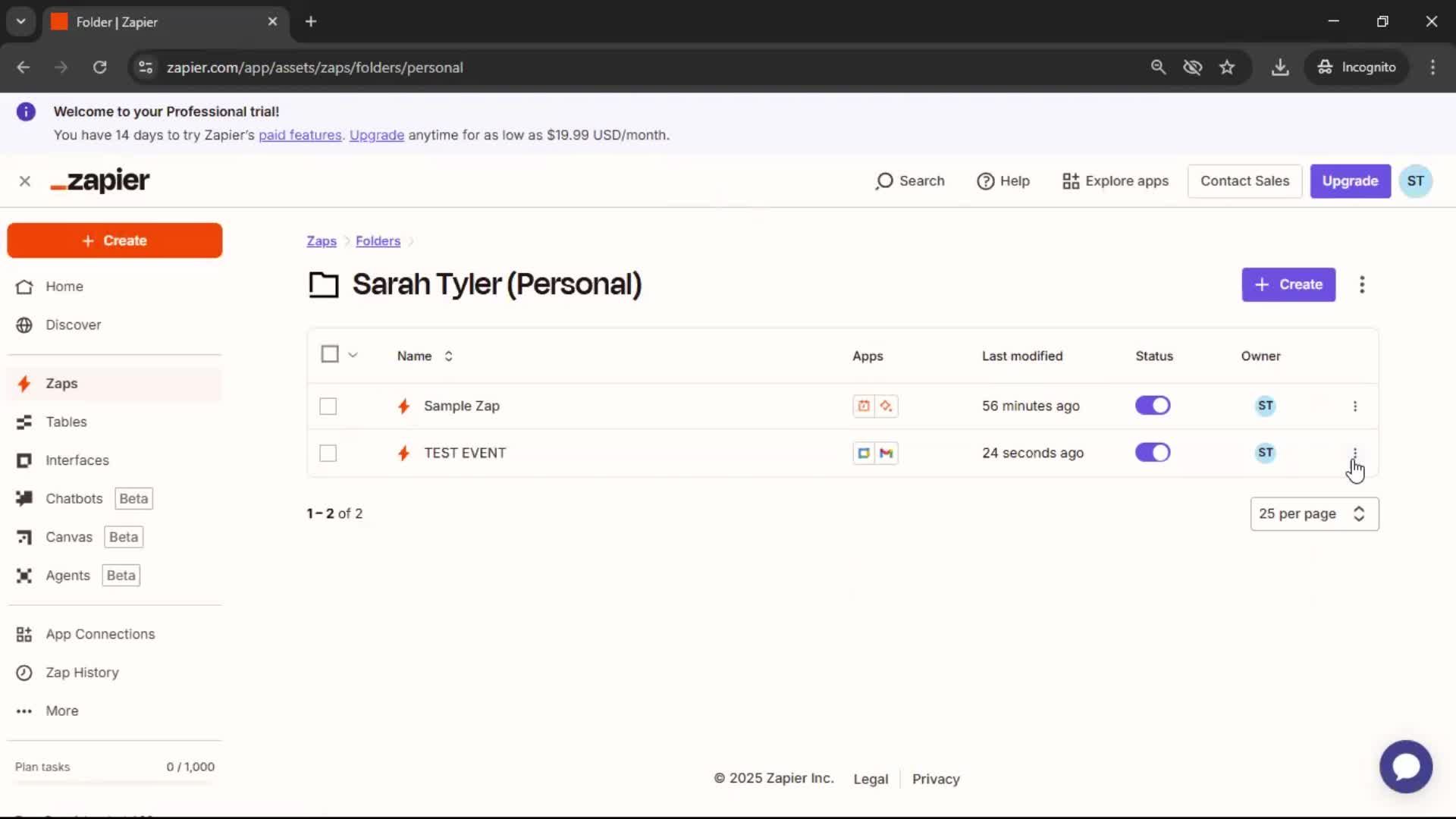Open three-dot menu for Sample Zap
Viewport: 1456px width, 819px height.
[1355, 406]
